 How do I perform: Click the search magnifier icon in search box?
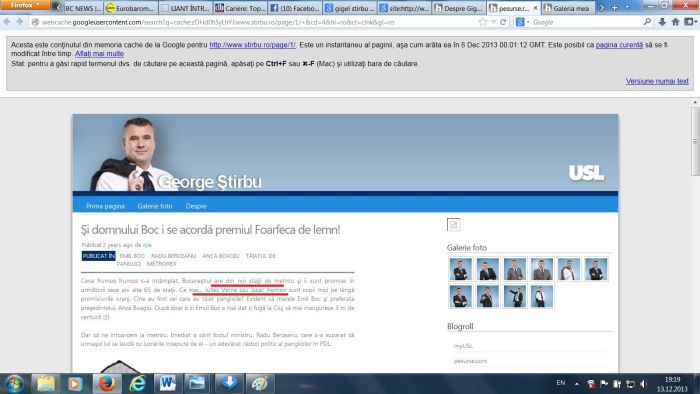(647, 22)
